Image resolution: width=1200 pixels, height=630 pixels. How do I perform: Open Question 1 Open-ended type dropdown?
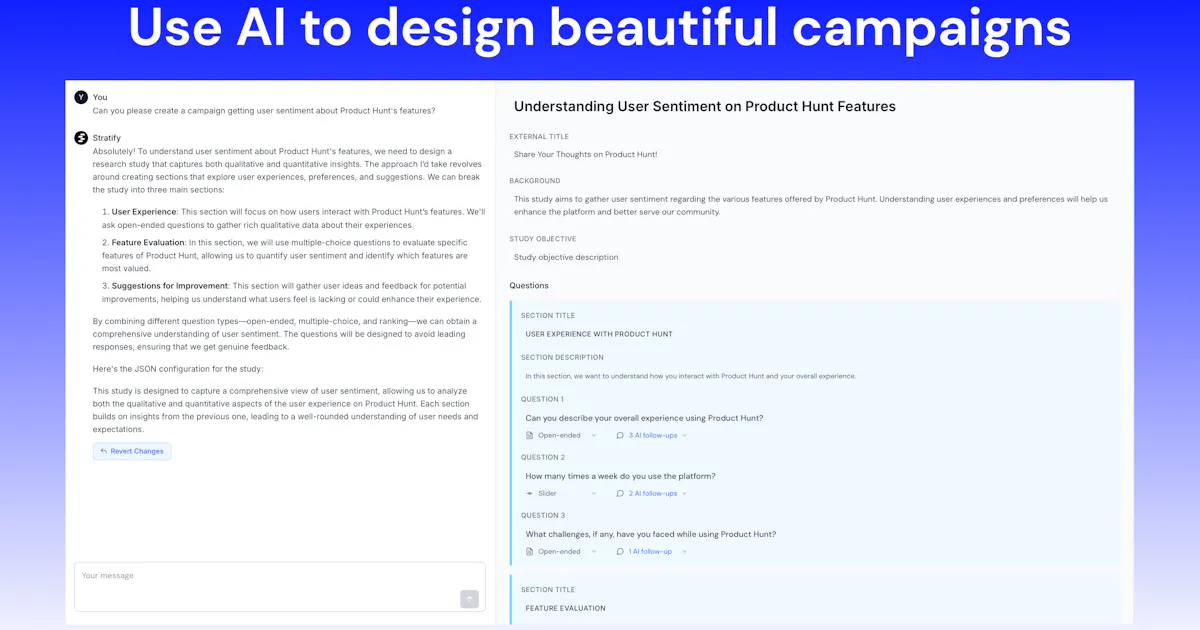point(561,435)
